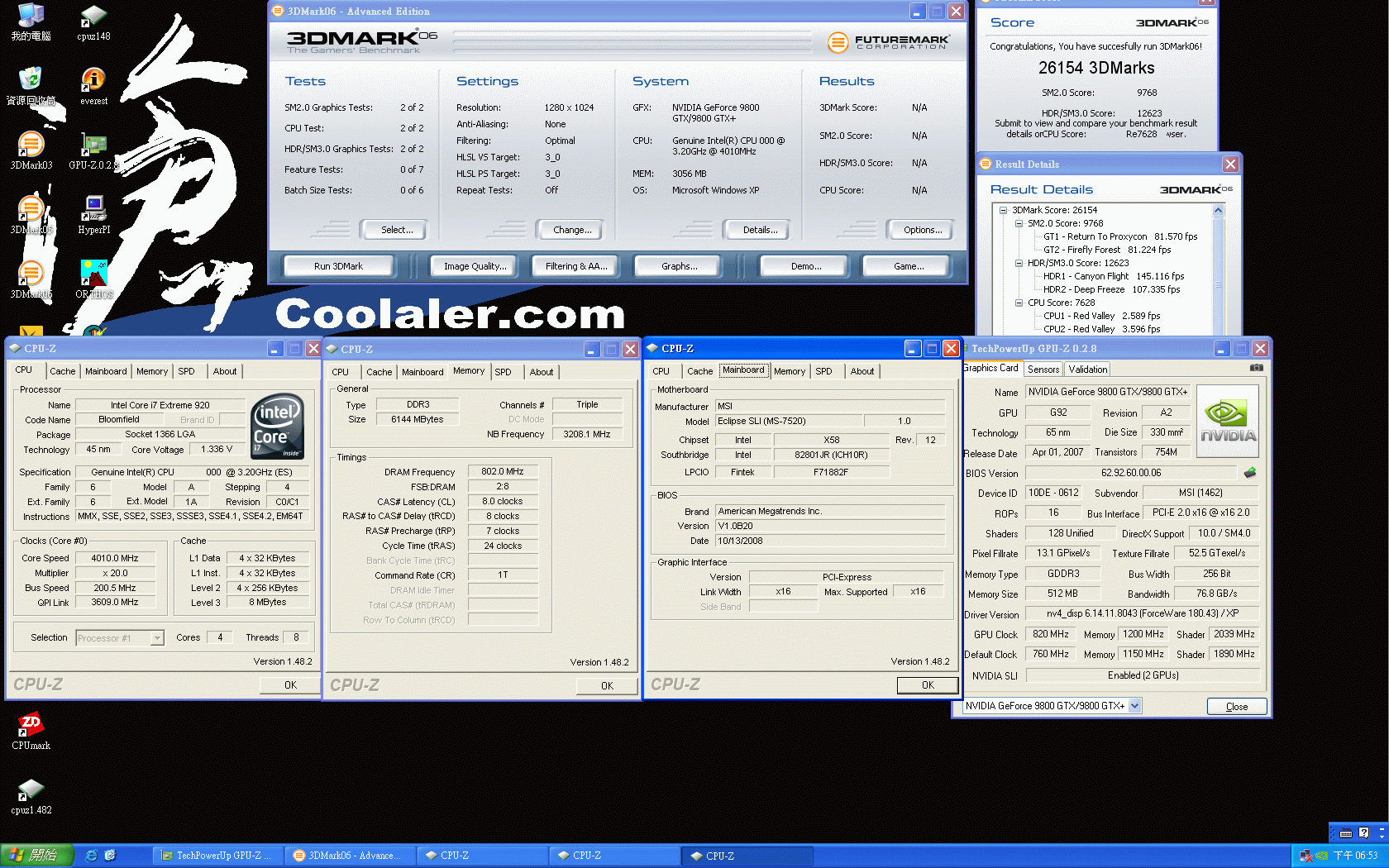
Task: Click the GT1 - Return To Proxycon result row
Action: [1120, 236]
